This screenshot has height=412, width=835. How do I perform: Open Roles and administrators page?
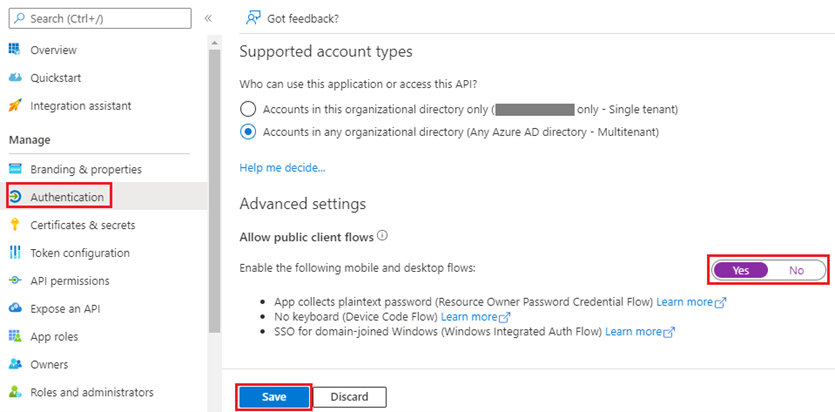point(92,392)
